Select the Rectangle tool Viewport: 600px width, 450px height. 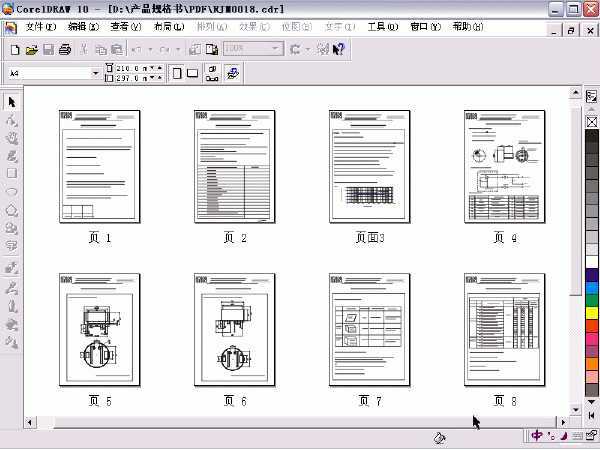click(x=11, y=173)
